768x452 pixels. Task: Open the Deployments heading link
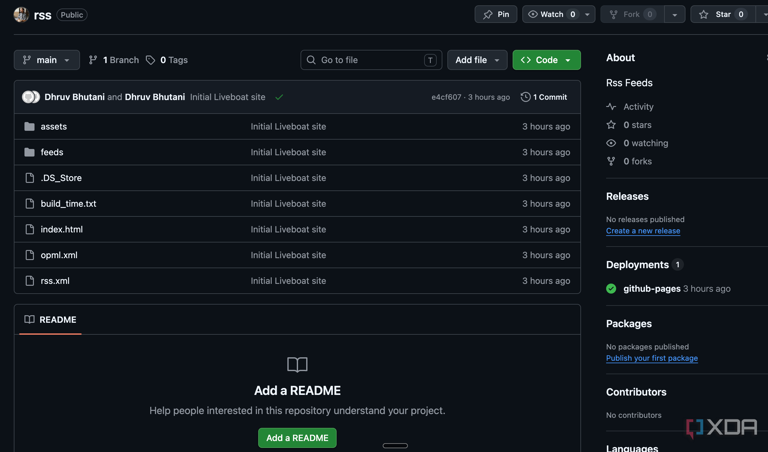(637, 265)
